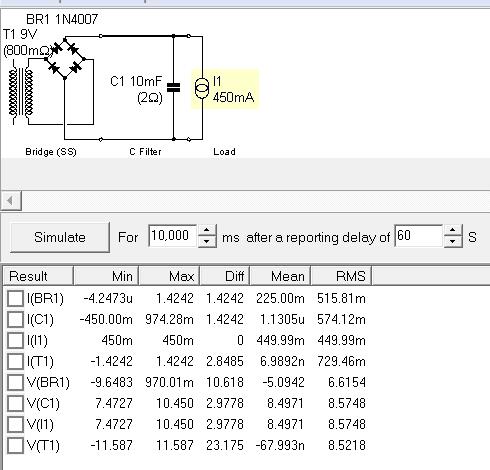
Task: Select the BR1 bridge rectifier diodes
Action: (x=65, y=59)
